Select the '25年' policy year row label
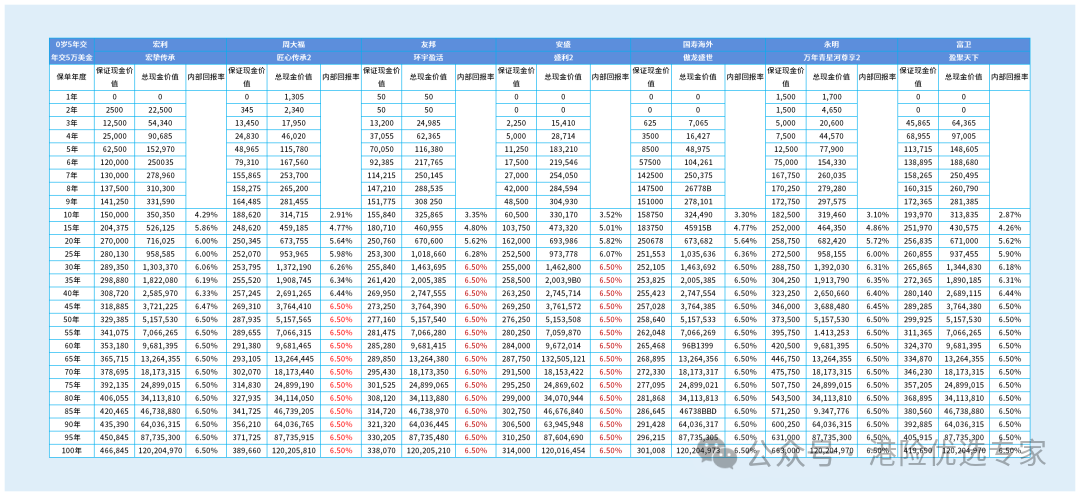Image resolution: width=1080 pixels, height=496 pixels. click(x=71, y=255)
